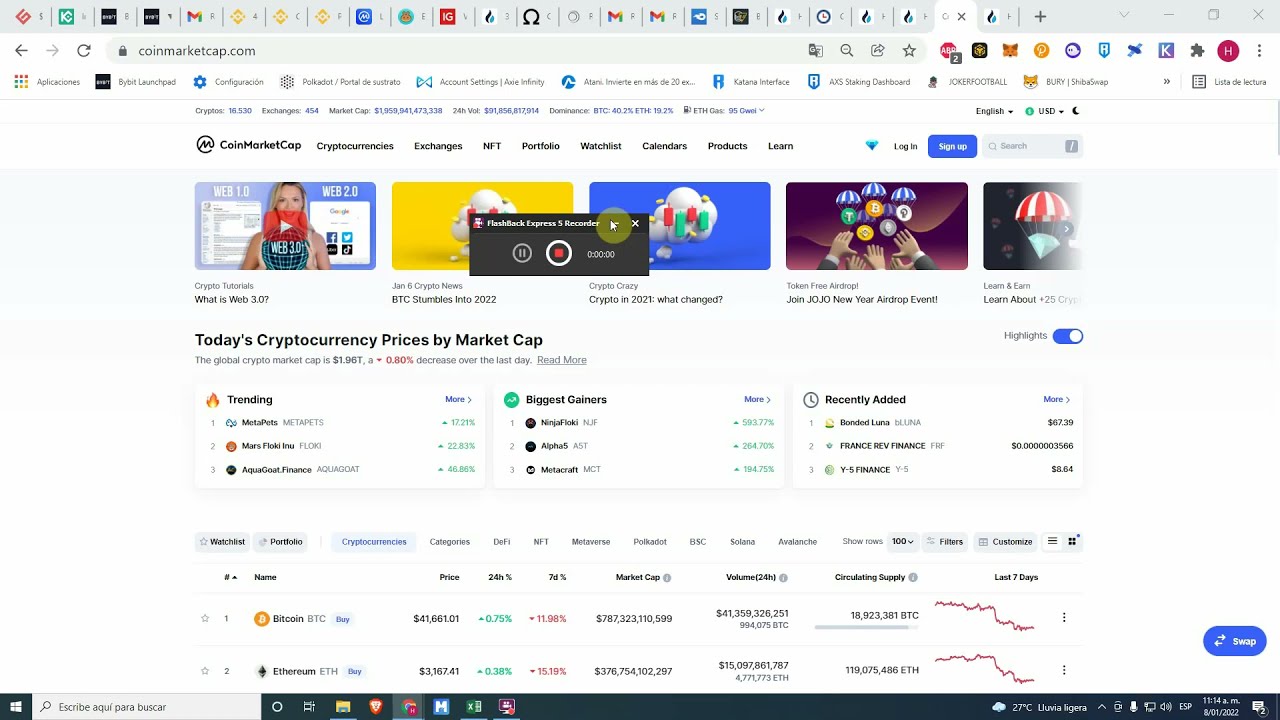The width and height of the screenshot is (1280, 720).
Task: Click the site Search field
Action: coord(1033,146)
